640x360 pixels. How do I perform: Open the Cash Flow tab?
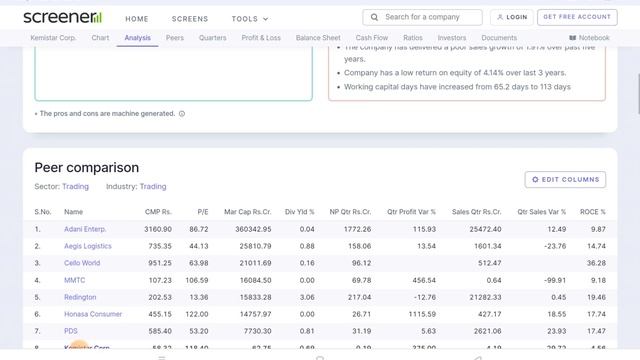(371, 38)
